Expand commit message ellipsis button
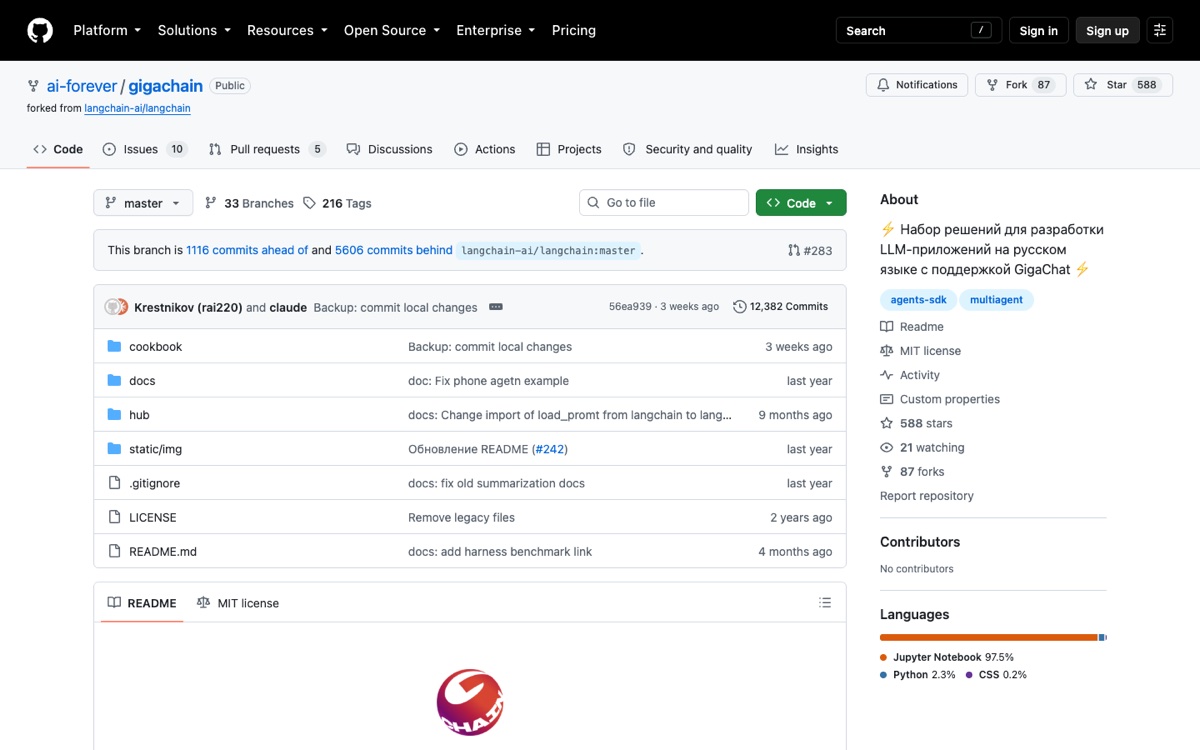Screen dimensions: 1200x750 (496, 307)
